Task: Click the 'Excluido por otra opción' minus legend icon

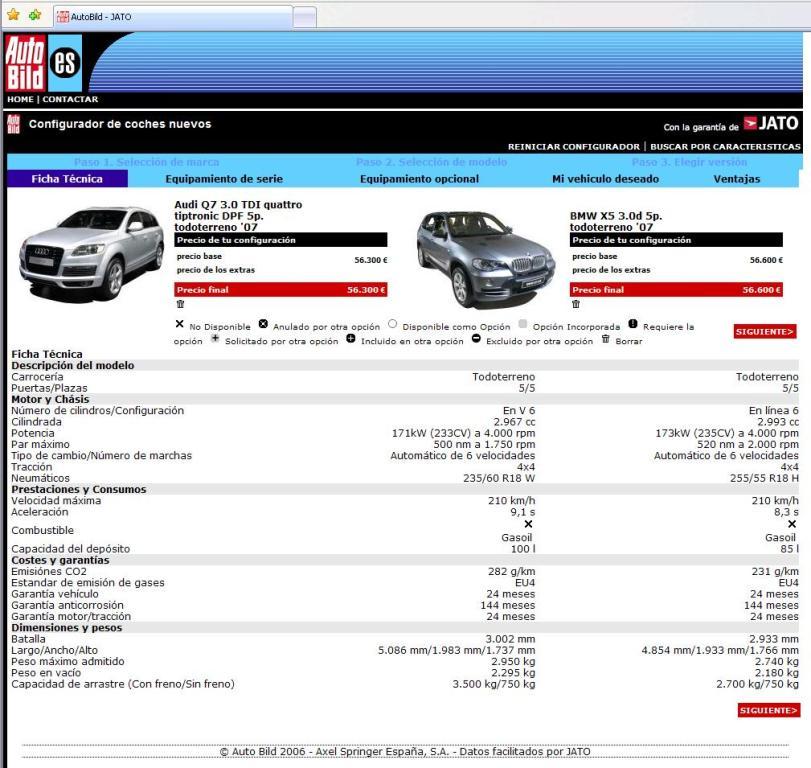Action: 476,339
